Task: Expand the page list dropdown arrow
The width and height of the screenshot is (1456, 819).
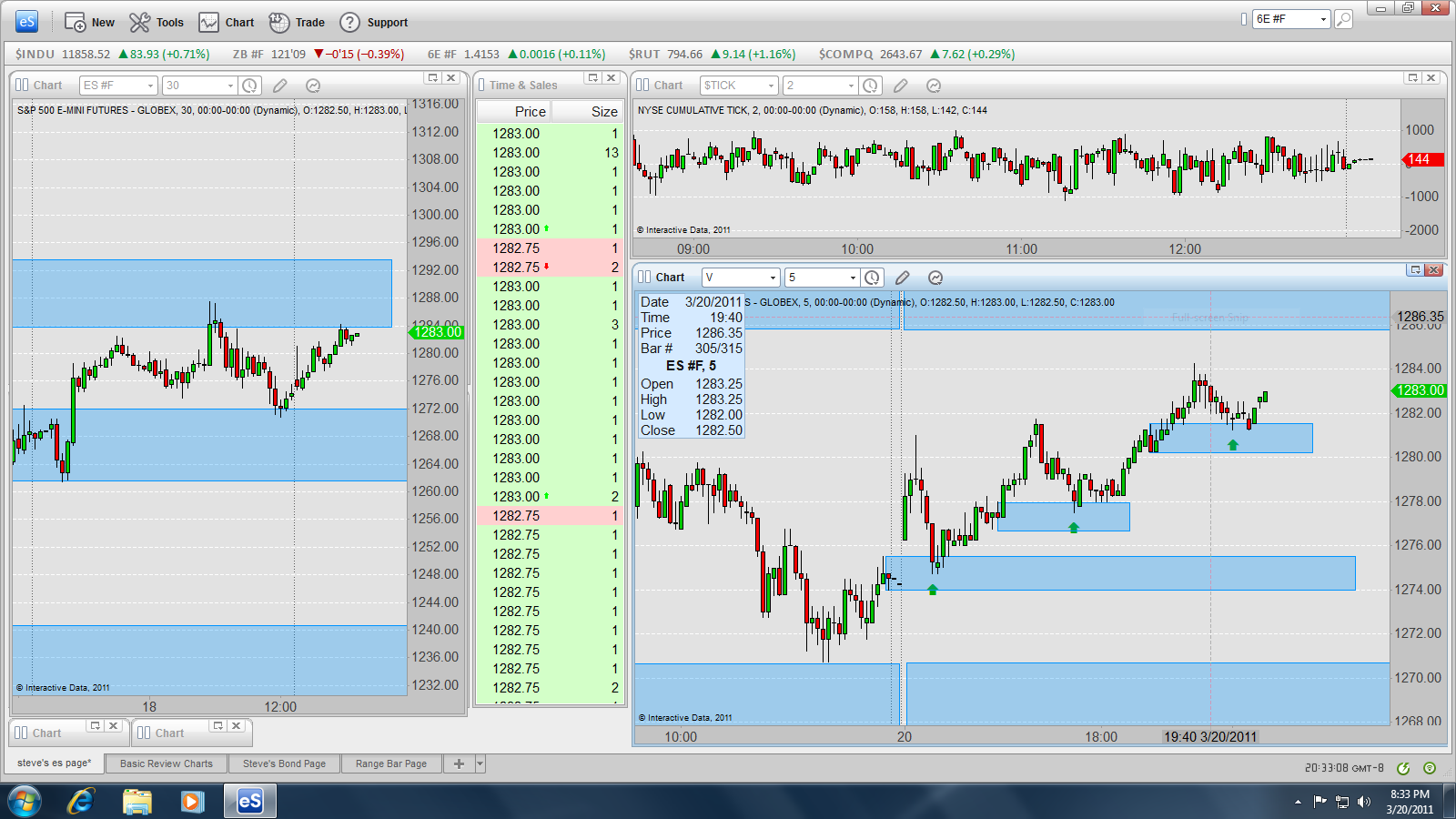Action: (480, 764)
